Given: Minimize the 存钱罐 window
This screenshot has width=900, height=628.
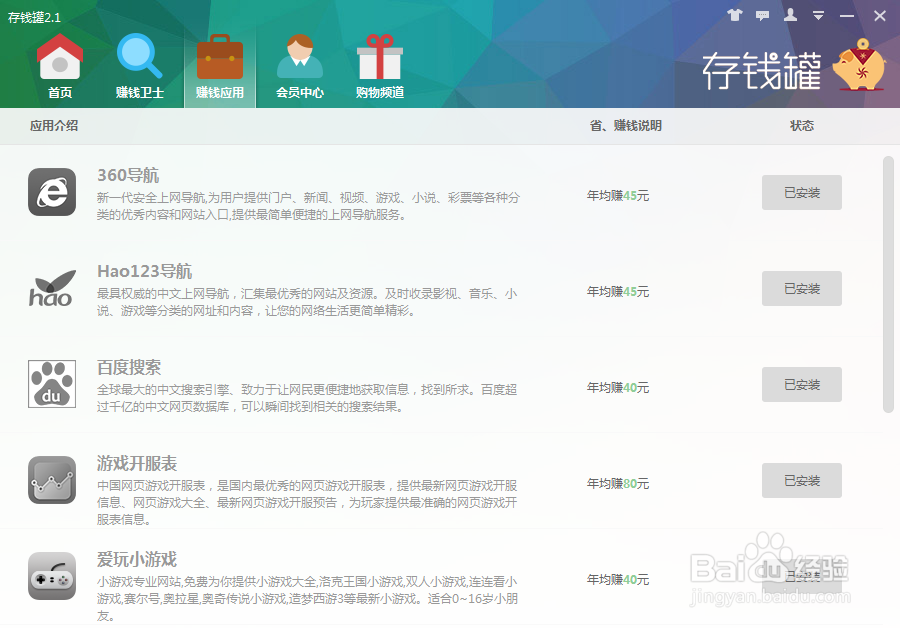Looking at the screenshot, I should pyautogui.click(x=847, y=16).
